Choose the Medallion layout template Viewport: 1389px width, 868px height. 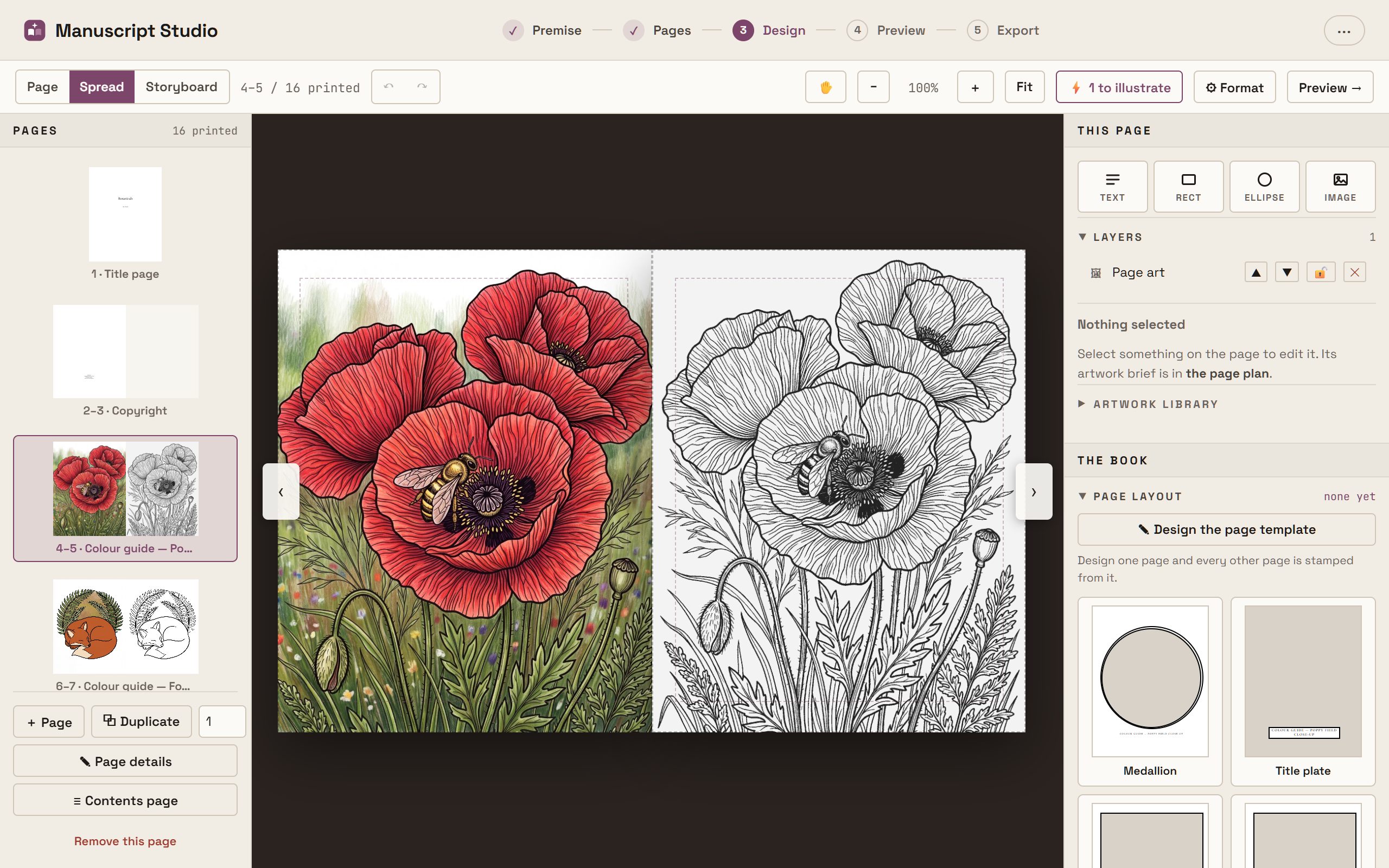pyautogui.click(x=1150, y=691)
